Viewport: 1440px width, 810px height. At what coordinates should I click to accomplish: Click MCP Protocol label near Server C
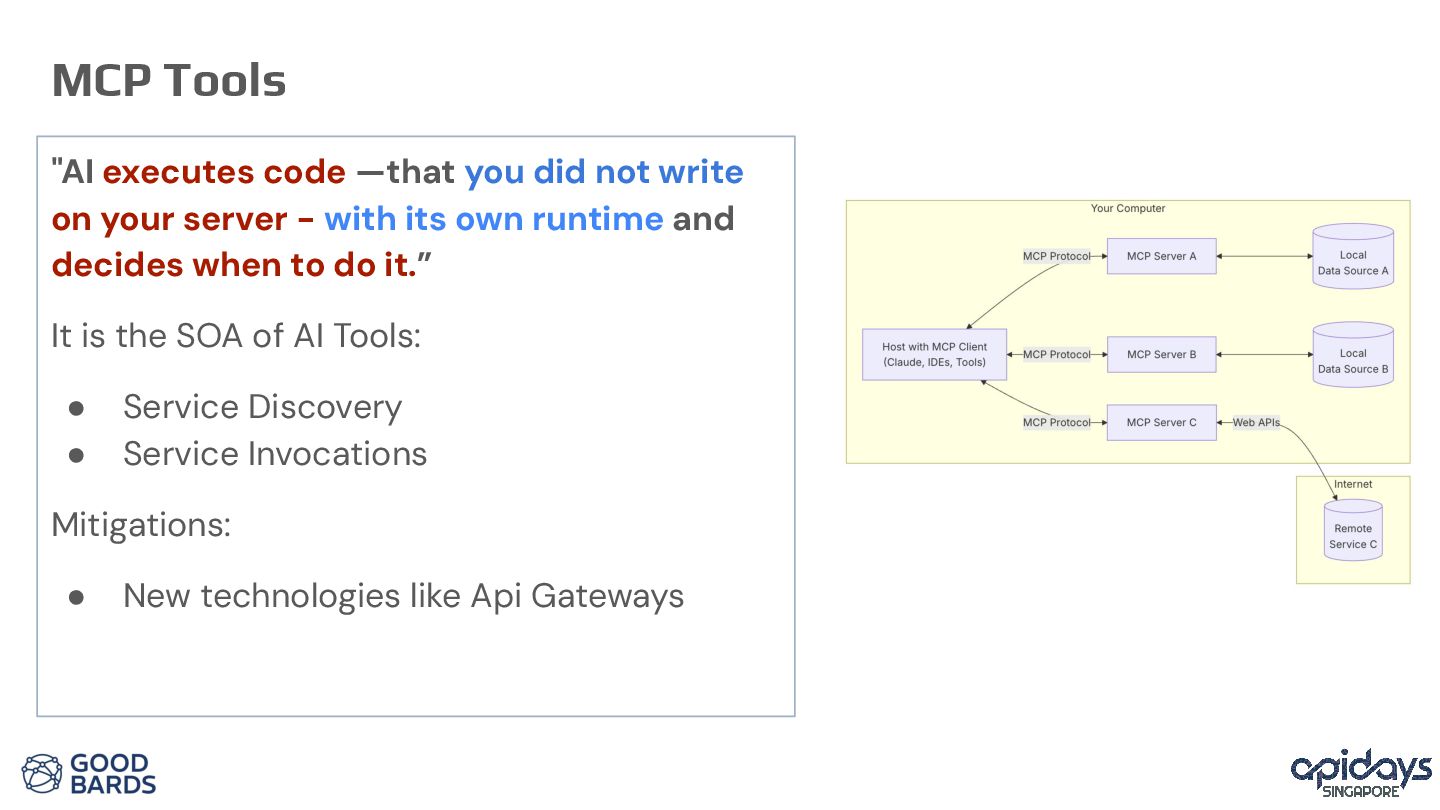click(1056, 422)
